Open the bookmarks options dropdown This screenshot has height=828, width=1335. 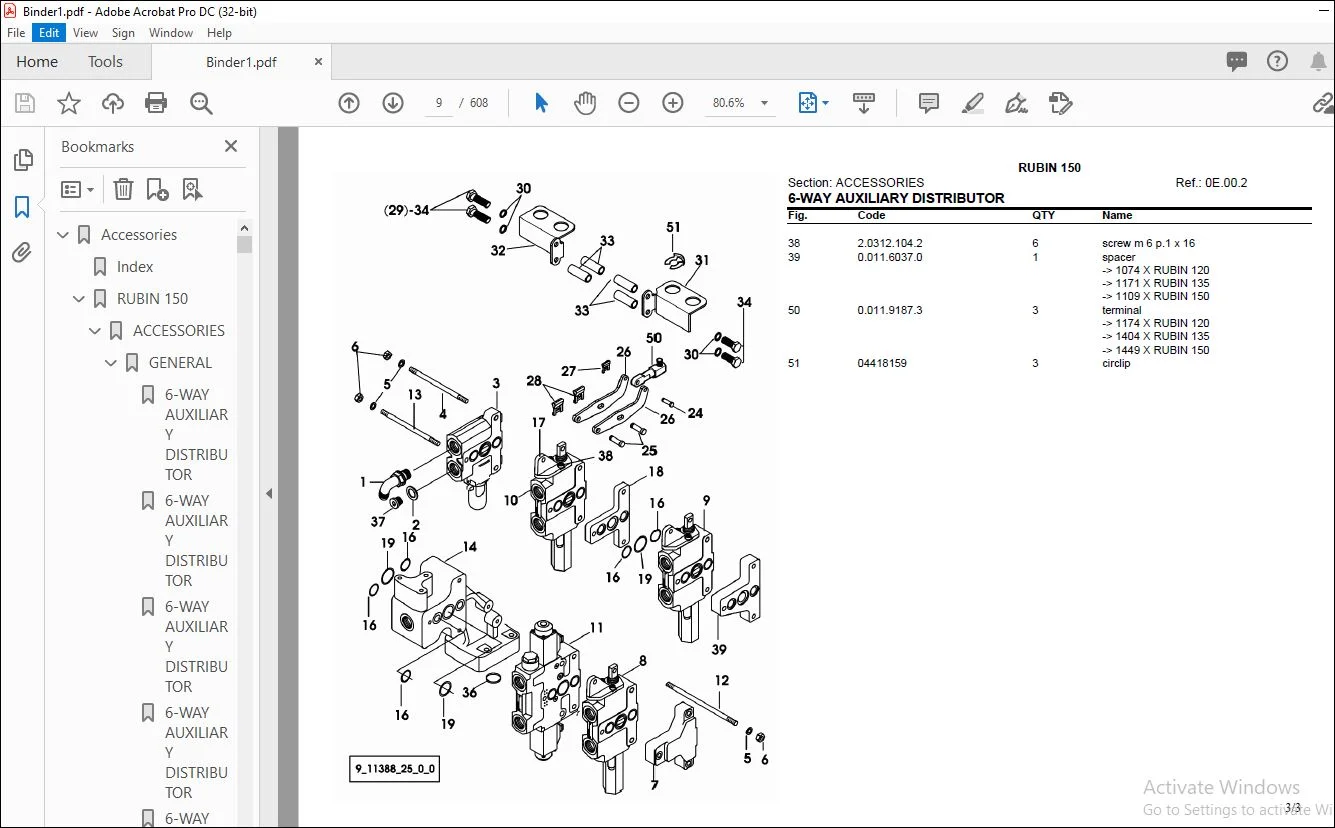pos(78,189)
